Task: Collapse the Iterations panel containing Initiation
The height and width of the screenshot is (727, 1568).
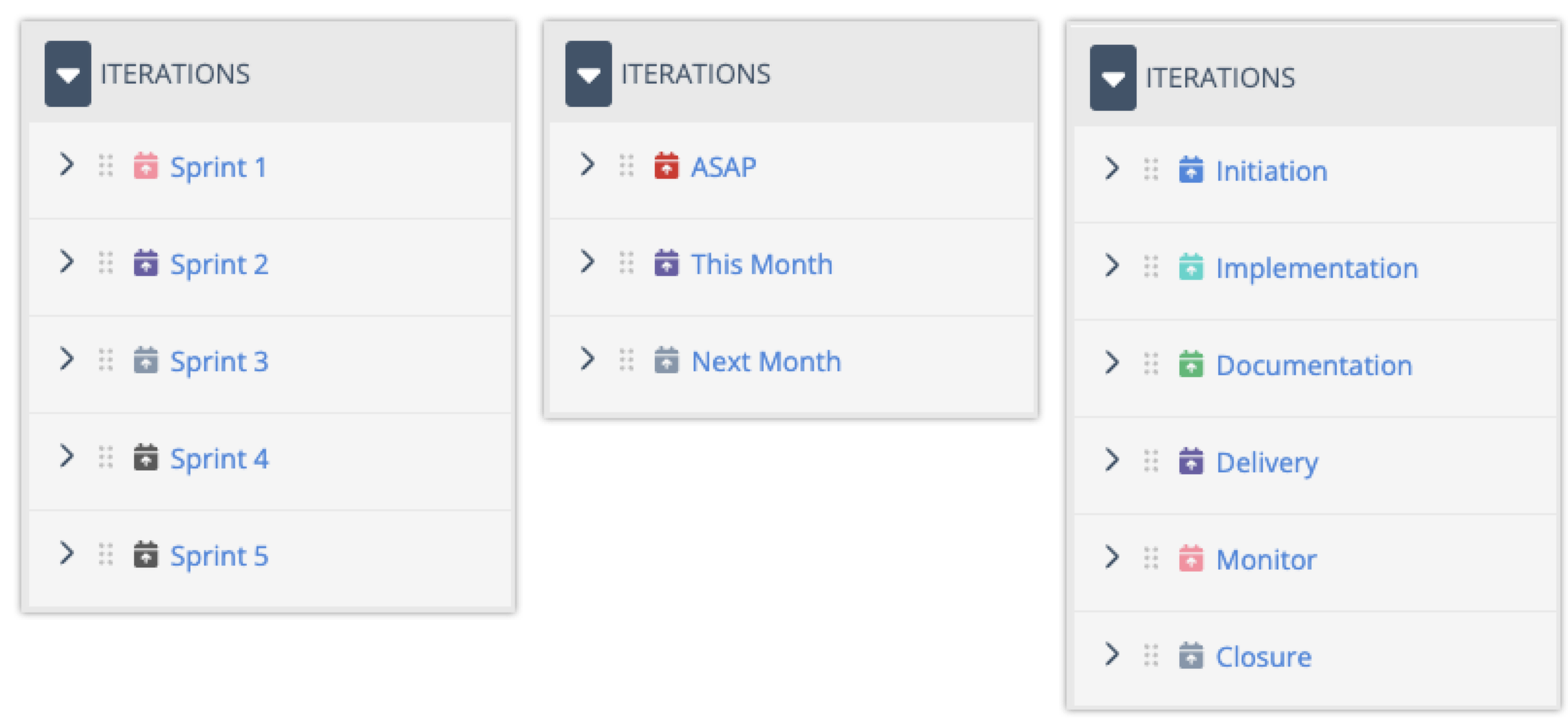Action: click(x=1113, y=78)
